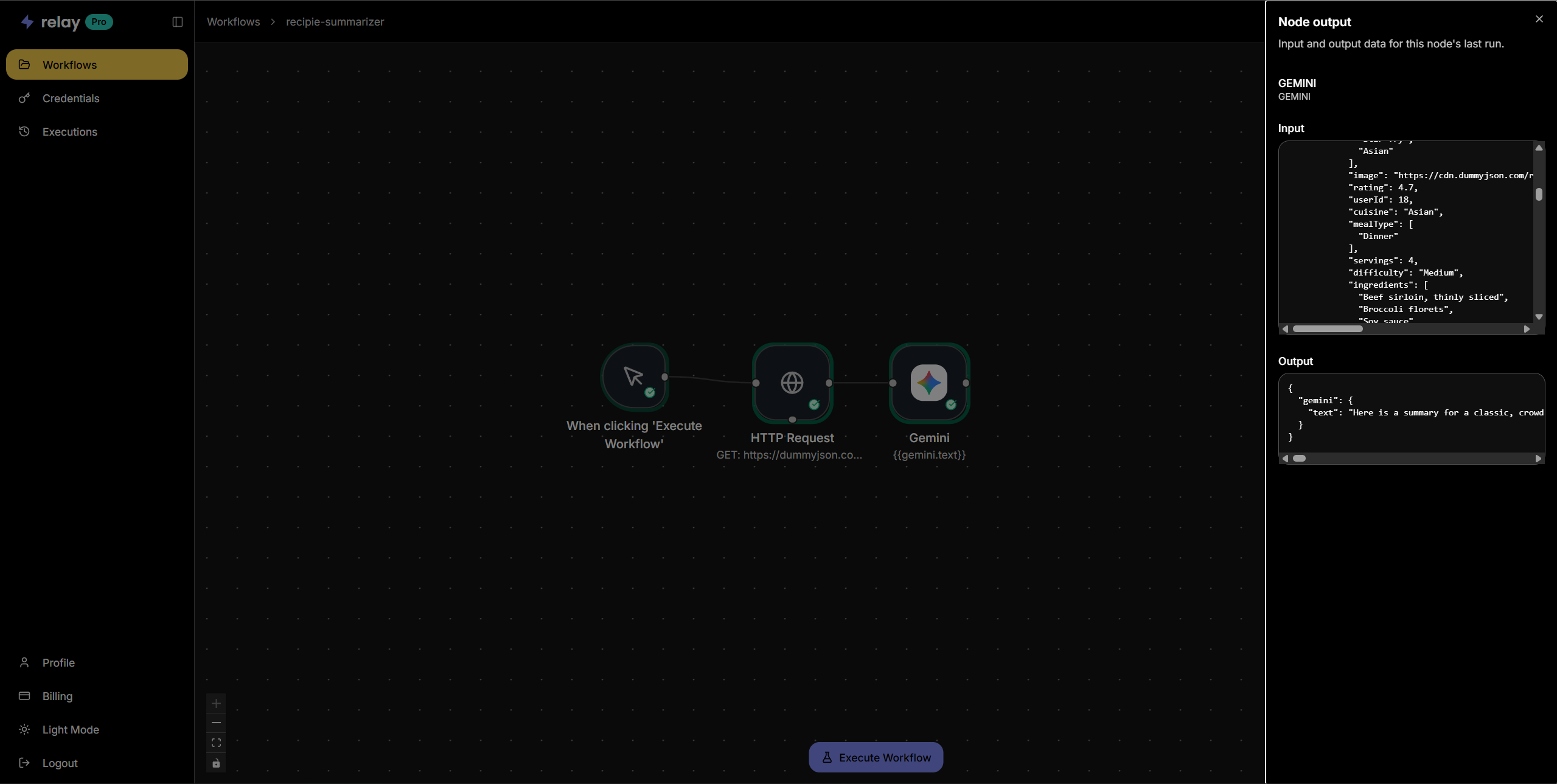
Task: Click the Input scroll down arrow
Action: coord(1539,317)
